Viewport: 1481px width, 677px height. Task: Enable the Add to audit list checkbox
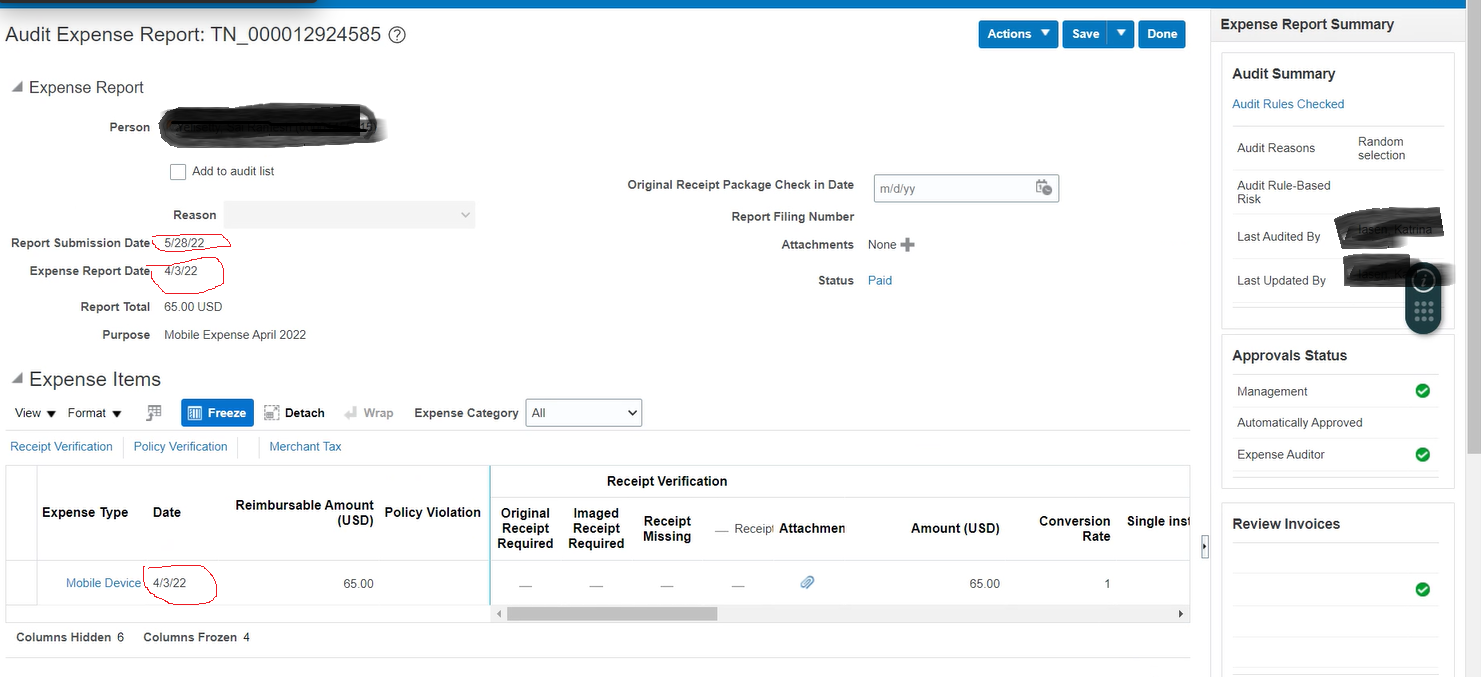(178, 171)
